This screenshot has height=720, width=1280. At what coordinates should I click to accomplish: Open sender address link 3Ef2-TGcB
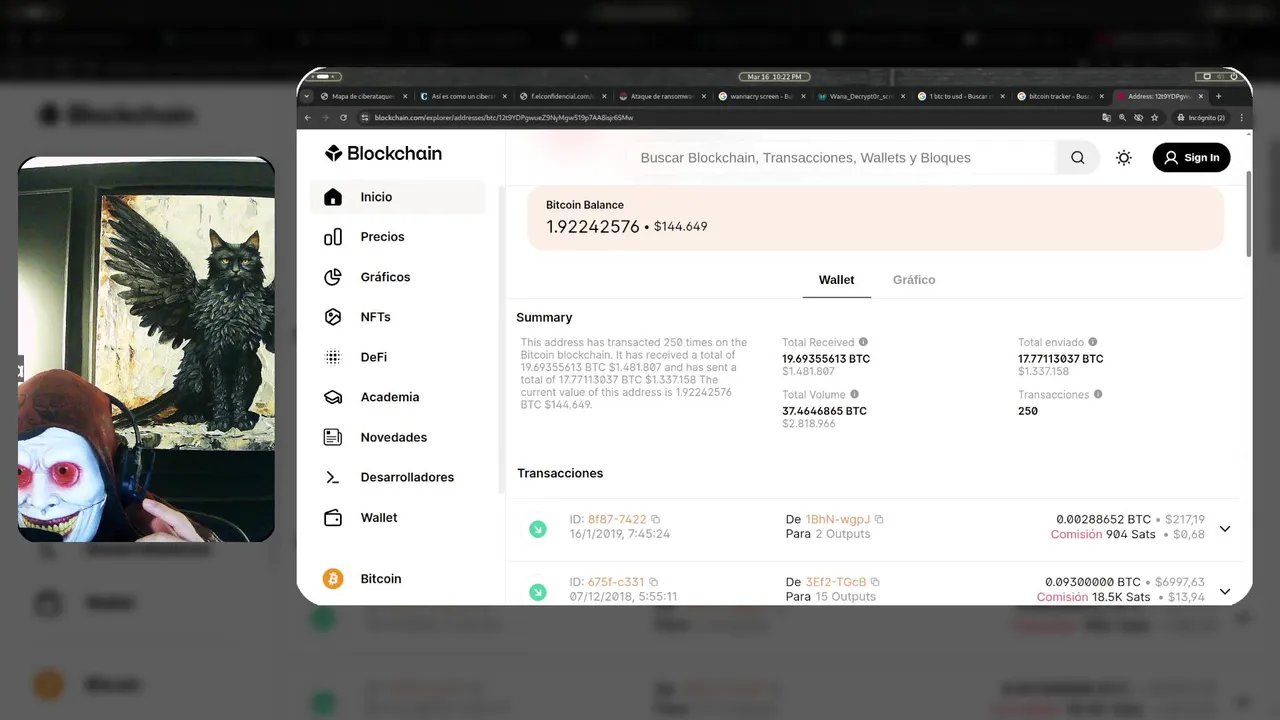[836, 582]
